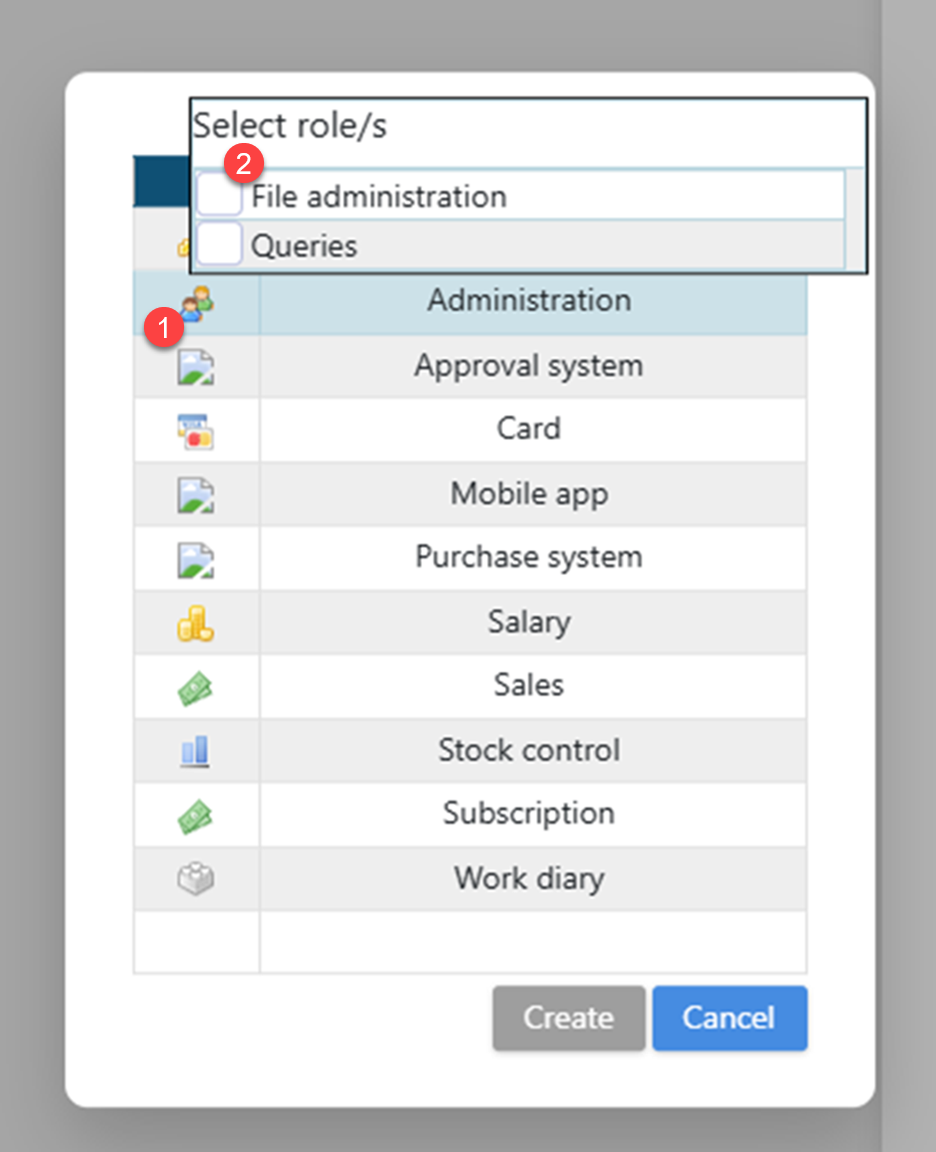Image resolution: width=936 pixels, height=1152 pixels.
Task: Check the Queries role checkbox
Action: tap(219, 245)
